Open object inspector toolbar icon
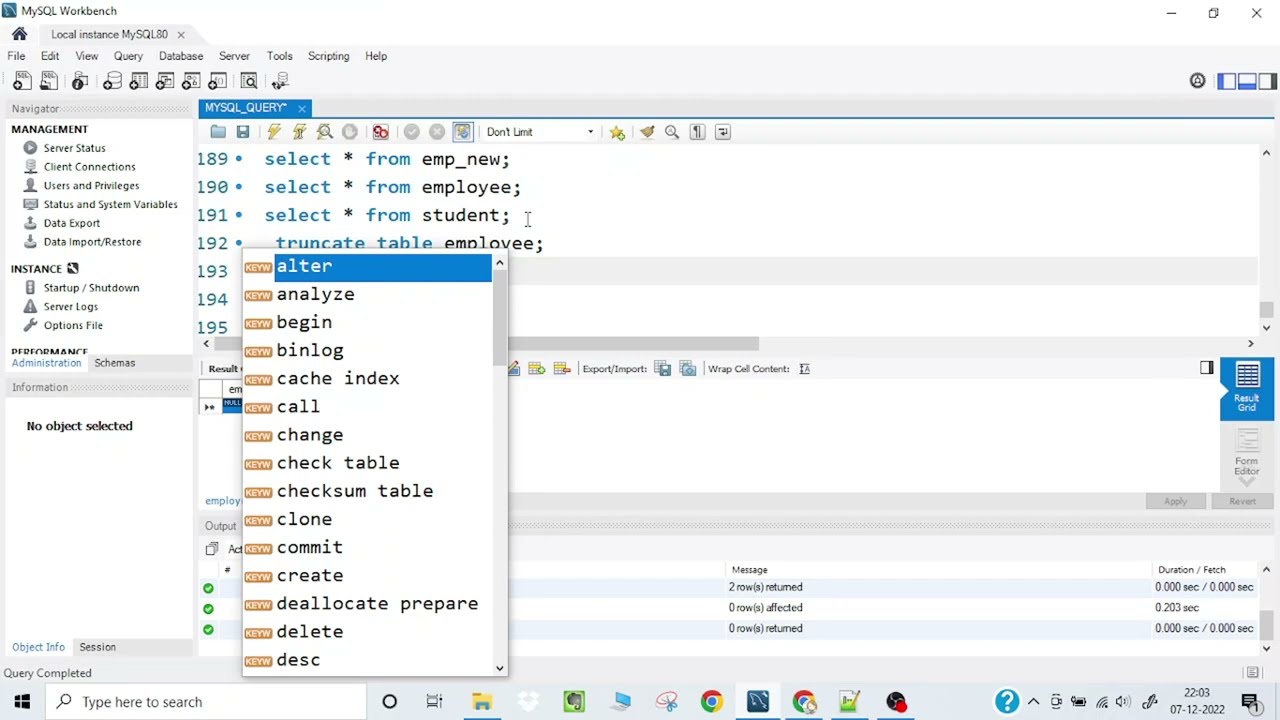This screenshot has height=720, width=1280. click(80, 81)
